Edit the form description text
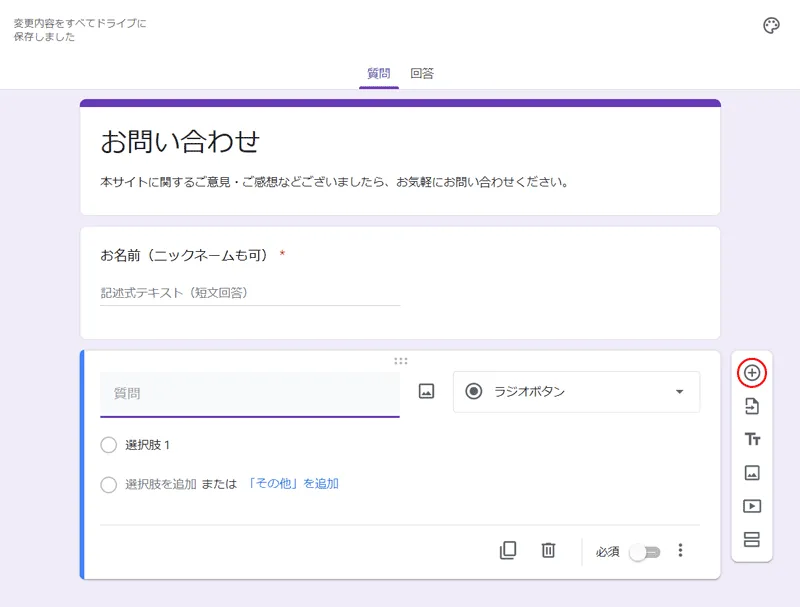800x607 pixels. click(335, 182)
